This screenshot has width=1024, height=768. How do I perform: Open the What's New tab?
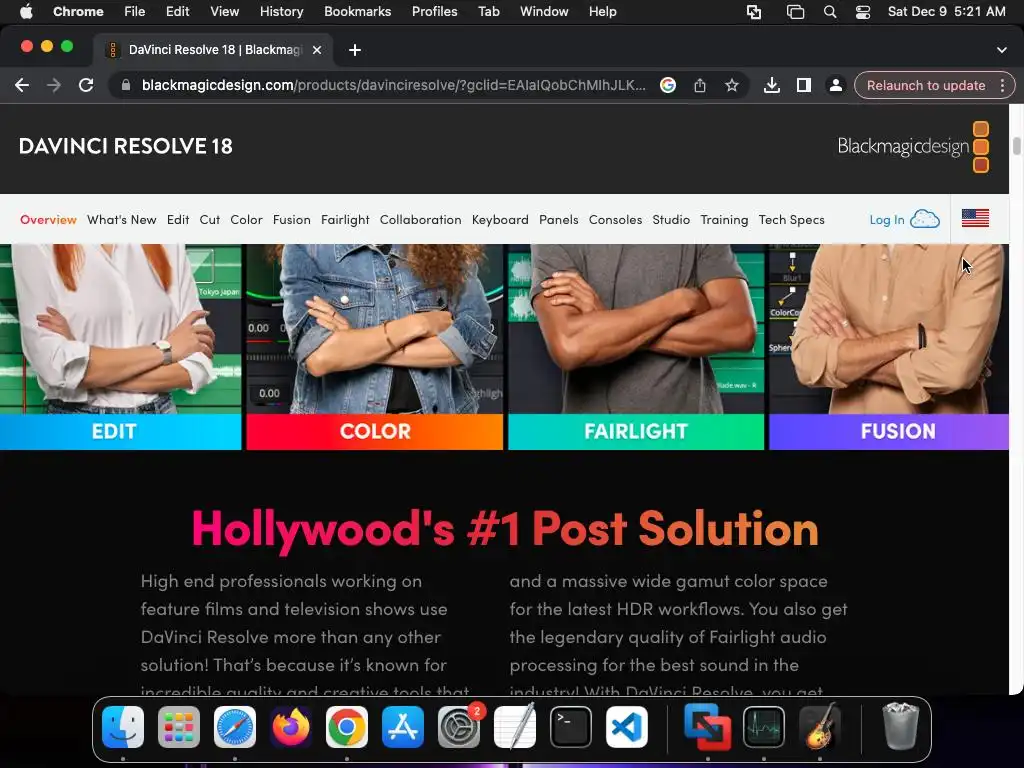(121, 220)
